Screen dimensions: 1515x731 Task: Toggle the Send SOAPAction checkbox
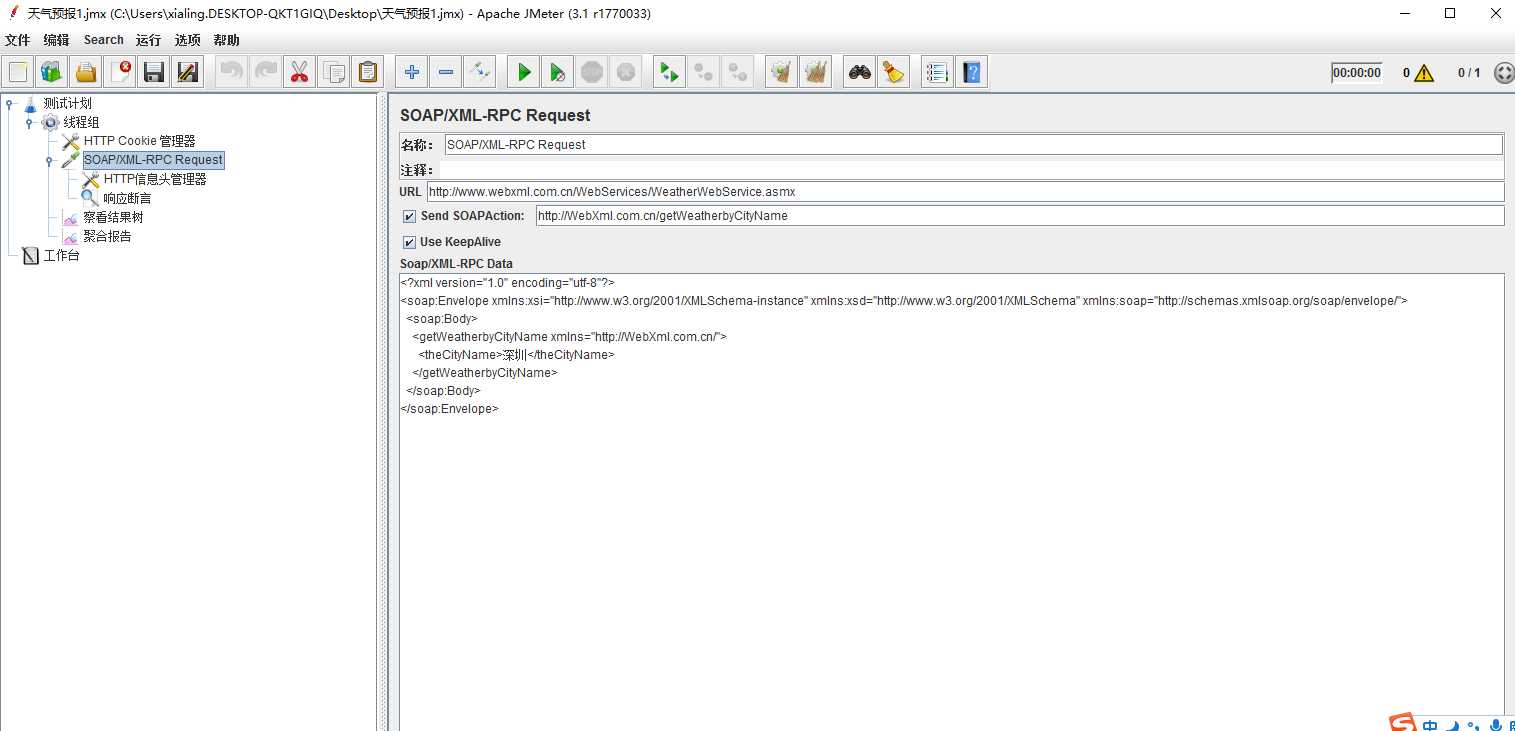(410, 216)
